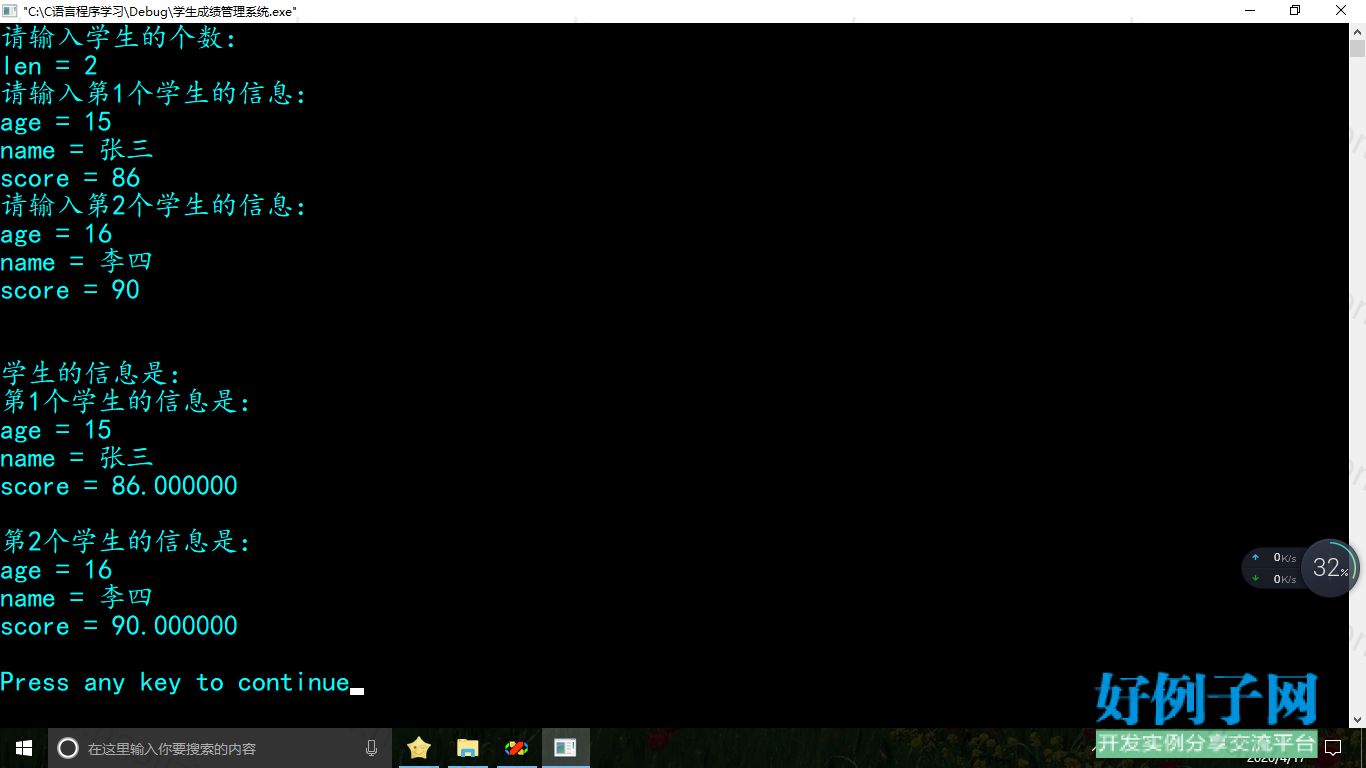Click the line "第1个学生的信息是:"
The image size is (1366, 768).
tap(126, 402)
